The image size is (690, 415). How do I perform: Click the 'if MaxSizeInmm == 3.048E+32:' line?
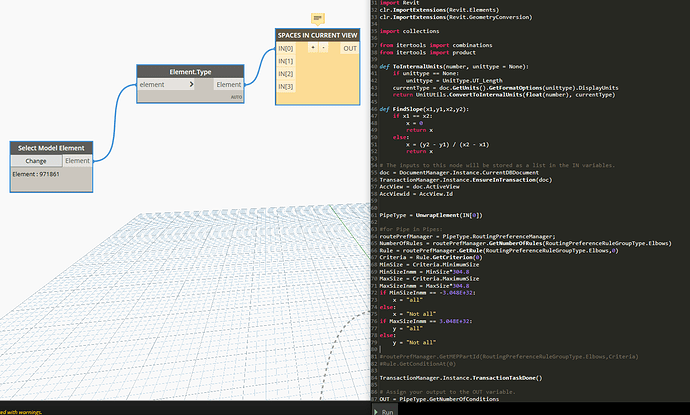pos(426,321)
